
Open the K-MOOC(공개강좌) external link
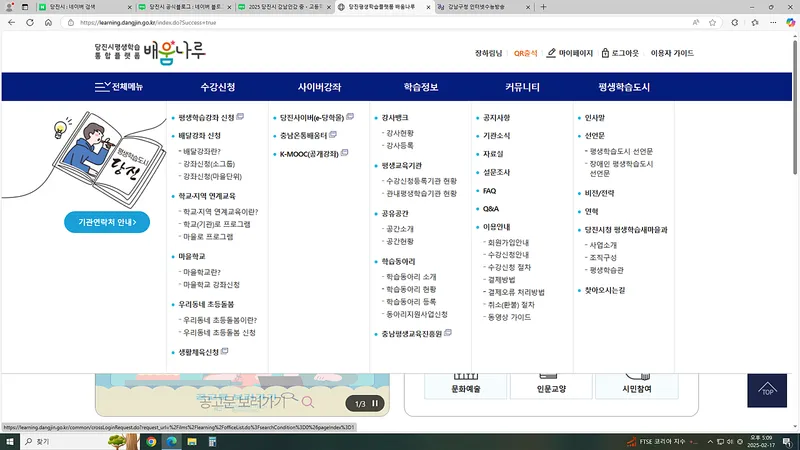pos(314,154)
